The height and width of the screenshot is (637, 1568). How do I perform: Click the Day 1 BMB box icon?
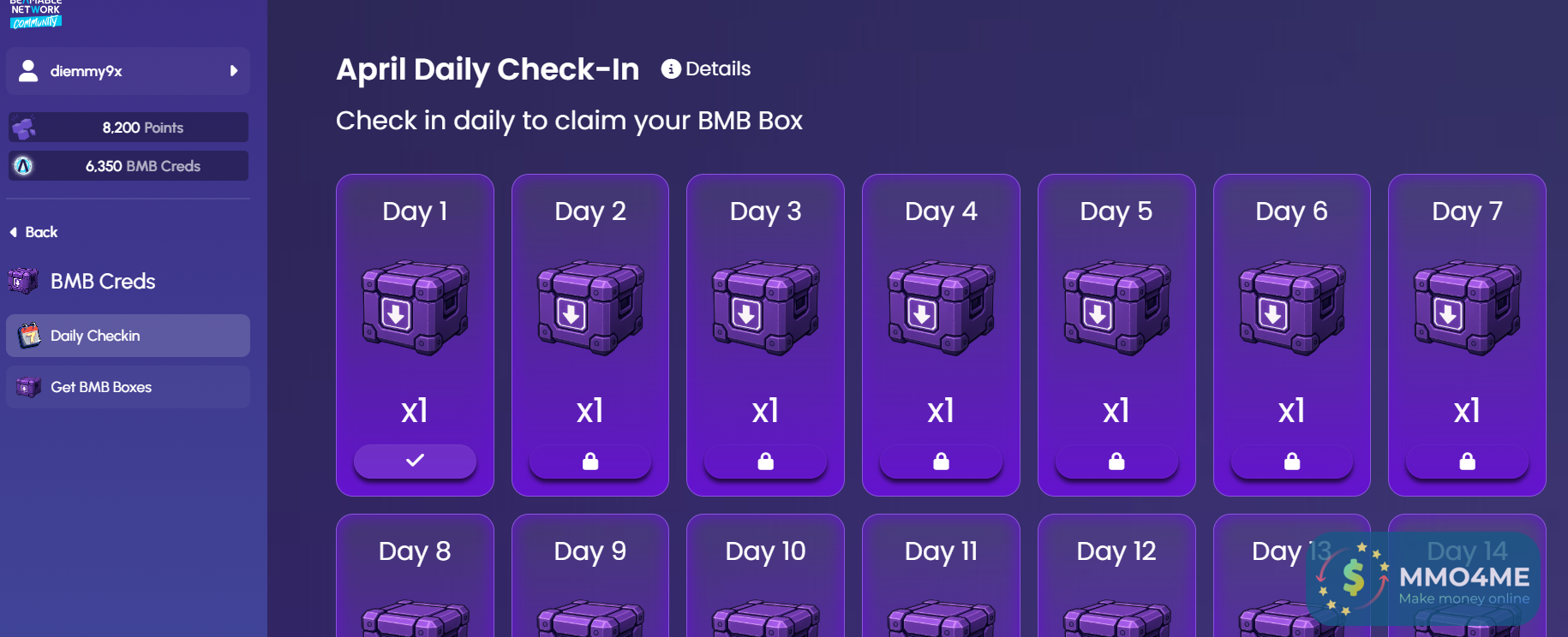pos(415,307)
